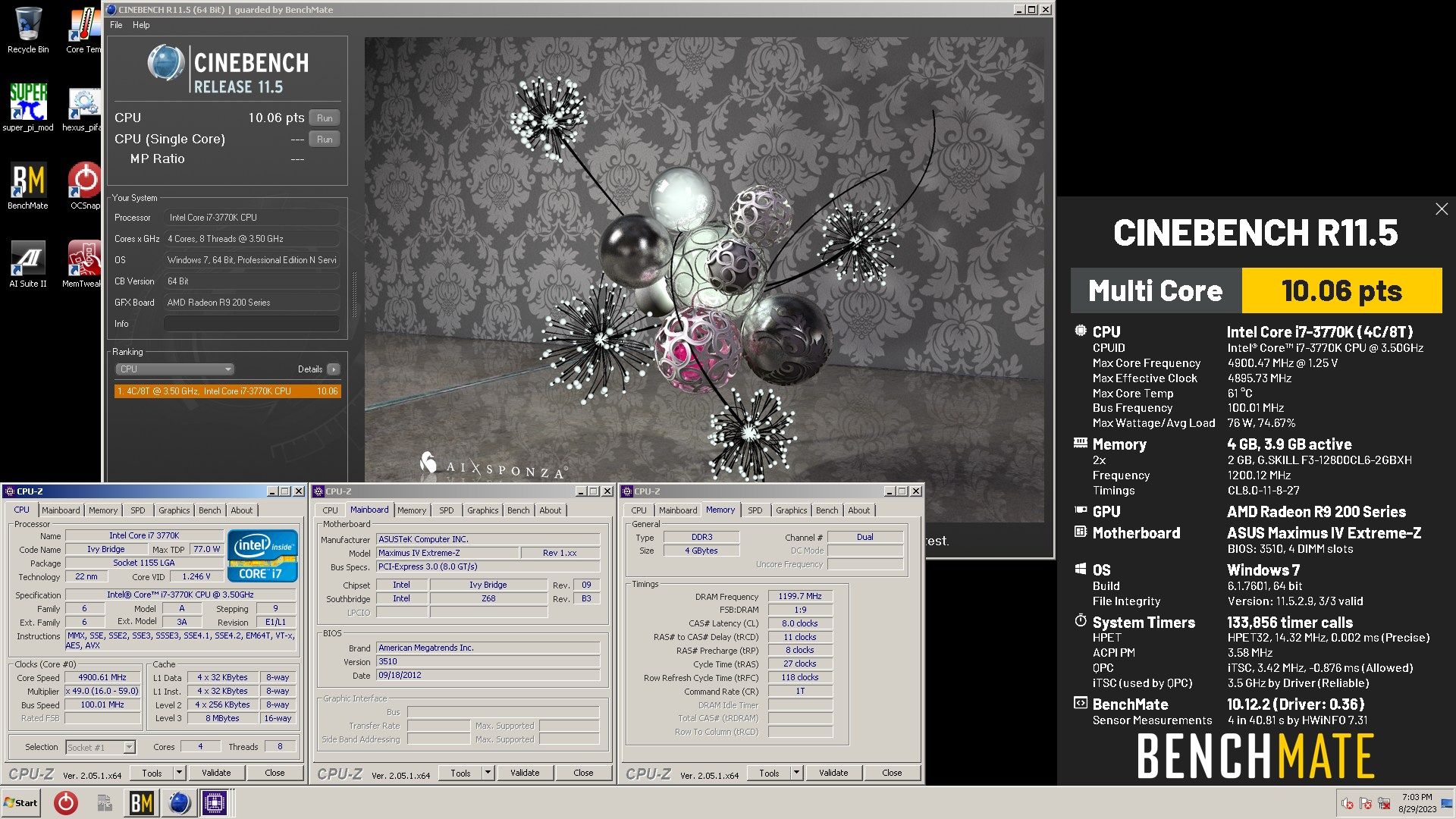Open the AI Suite II desktop icon
1456x819 pixels.
coord(28,264)
